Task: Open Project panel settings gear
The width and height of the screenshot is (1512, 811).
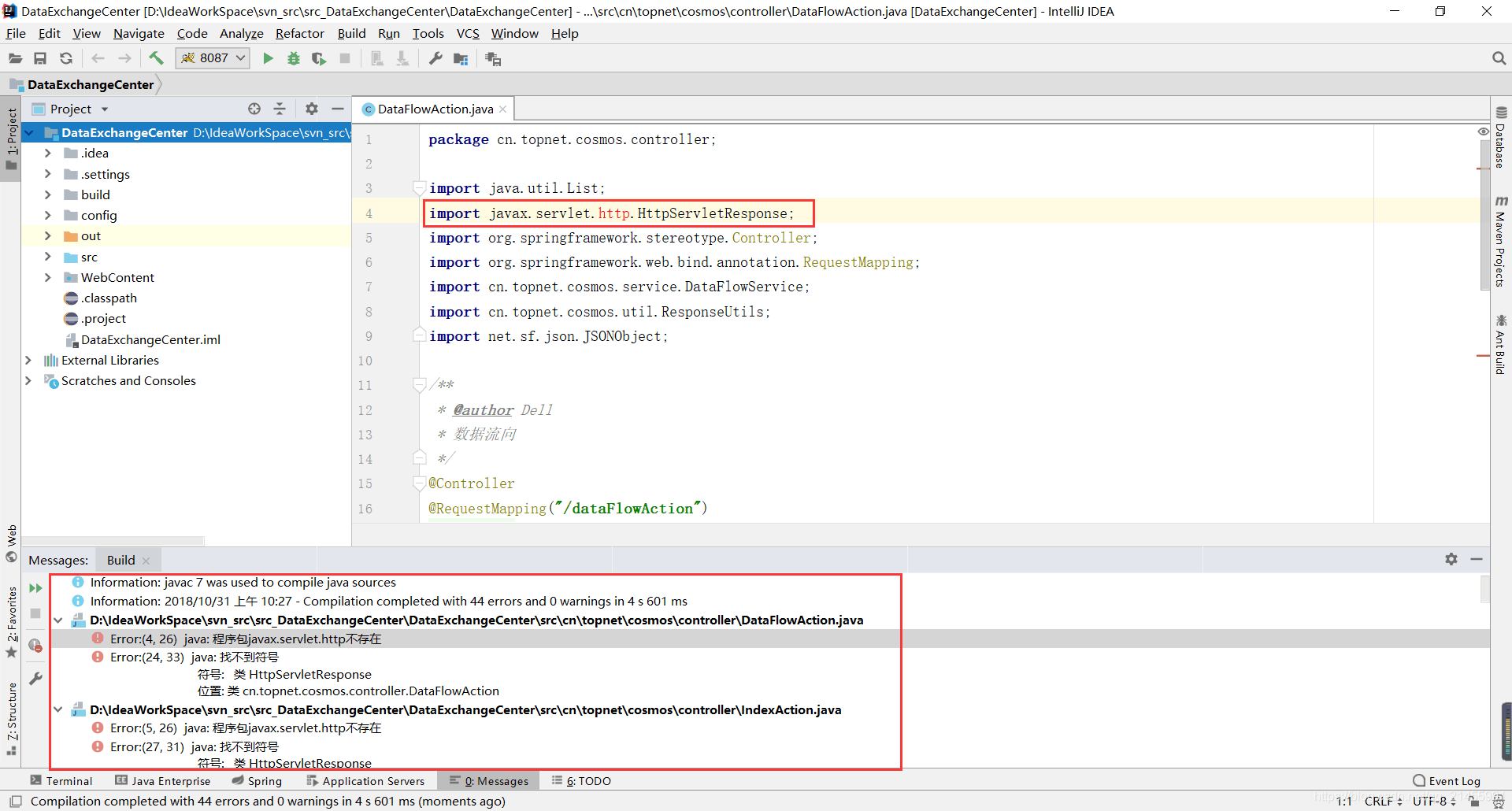Action: [x=312, y=109]
